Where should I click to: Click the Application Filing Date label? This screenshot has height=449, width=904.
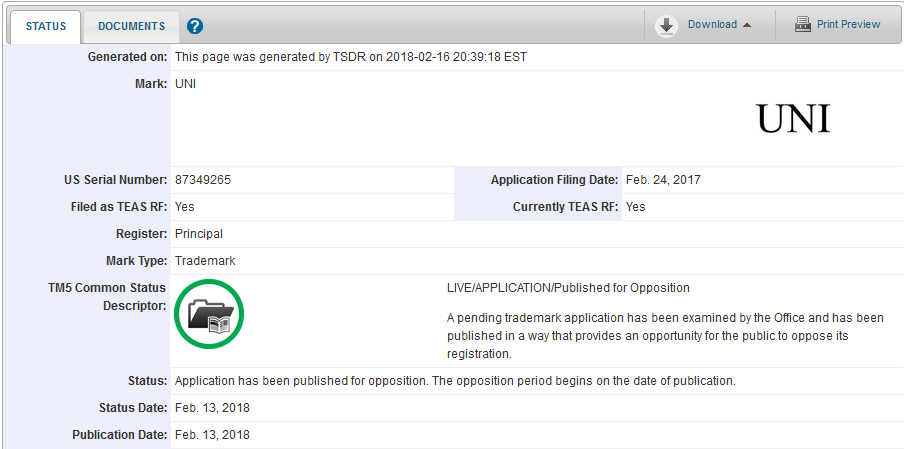(x=555, y=180)
